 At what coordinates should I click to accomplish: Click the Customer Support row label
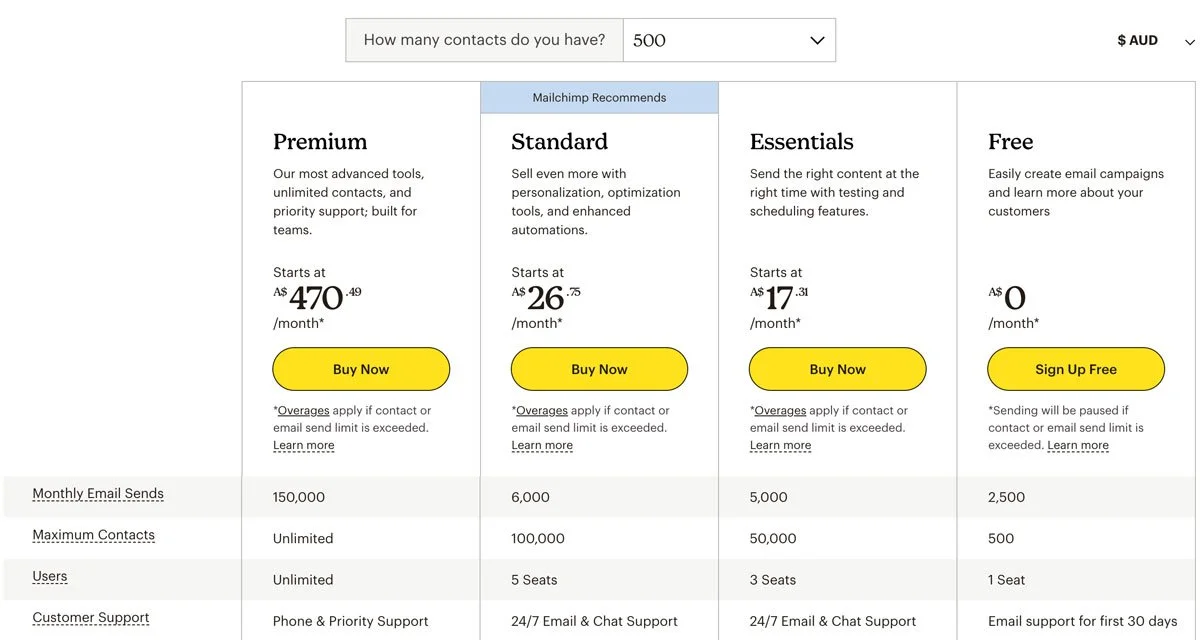91,618
